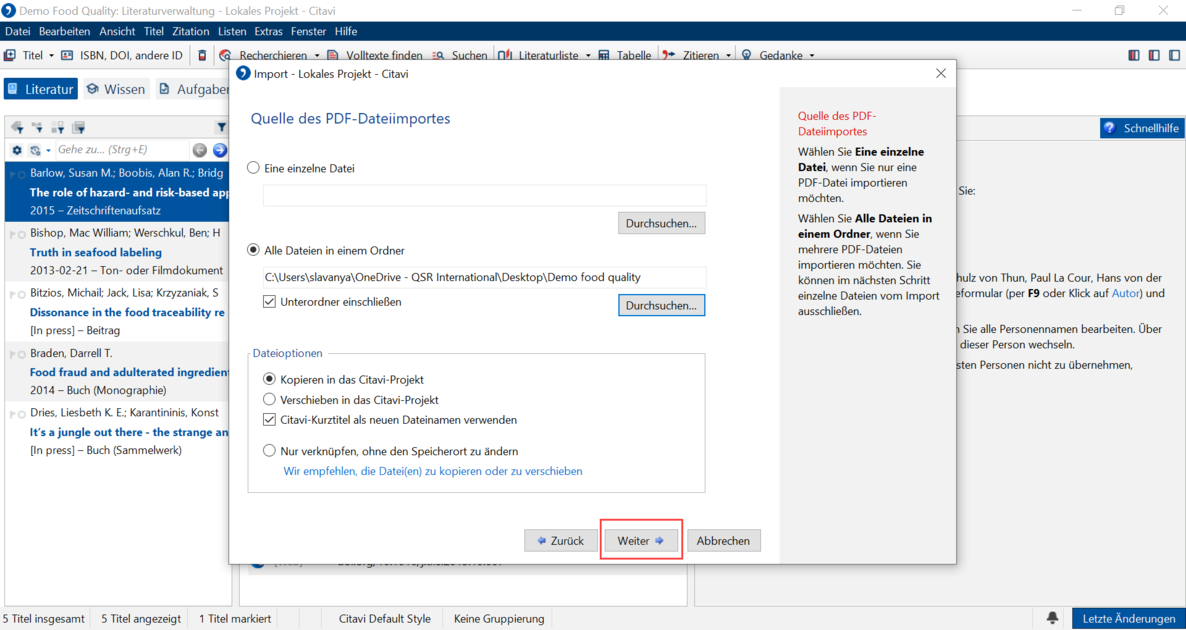Switch to two-pane layout icon
Viewport: 1186px width, 630px height.
[1154, 55]
